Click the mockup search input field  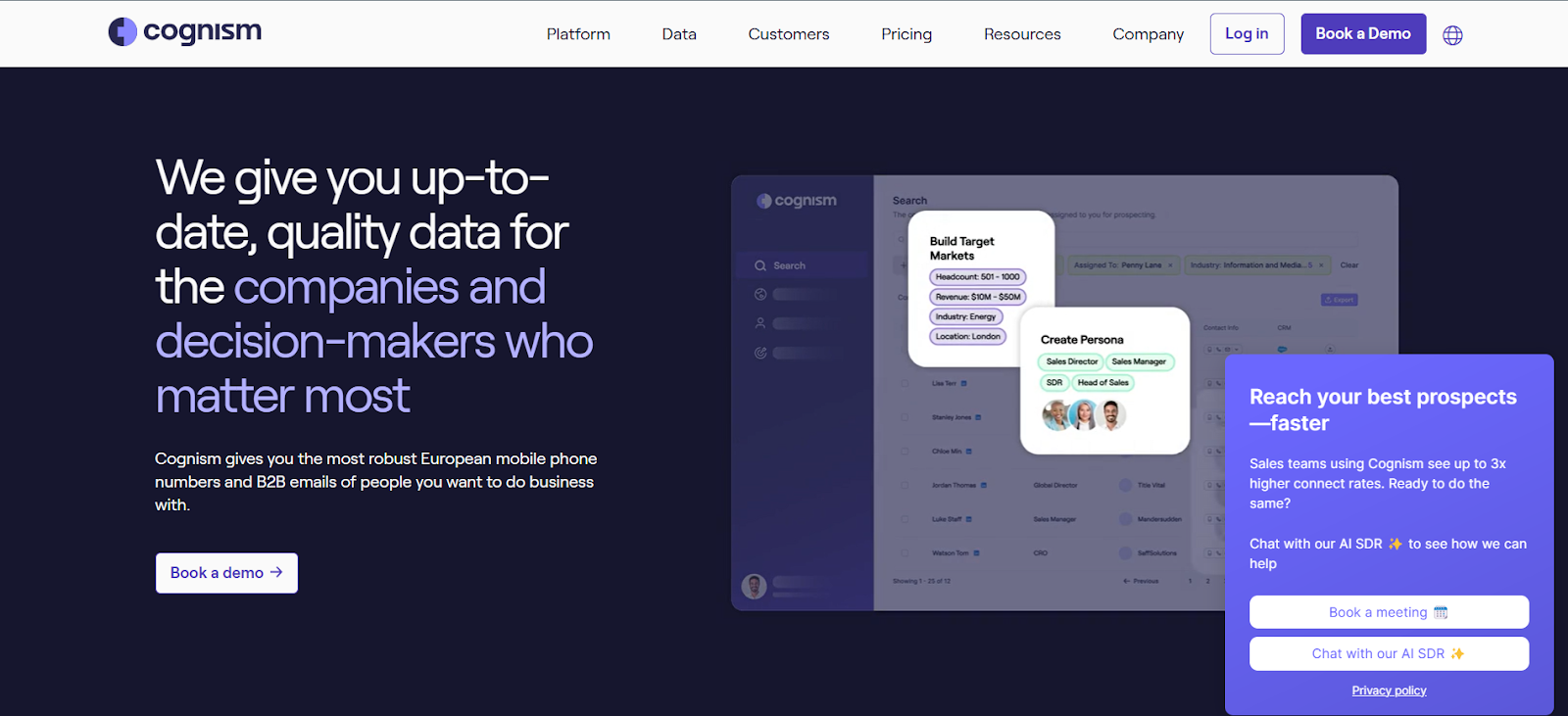coord(1125,238)
